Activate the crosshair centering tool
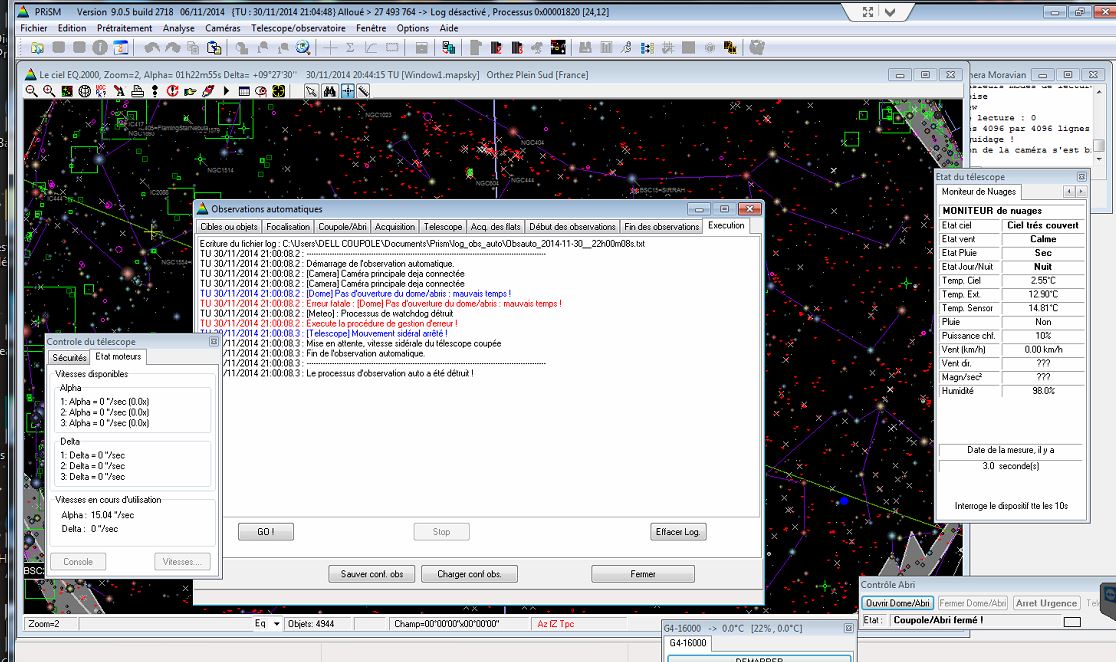Image resolution: width=1116 pixels, height=662 pixels. [347, 91]
